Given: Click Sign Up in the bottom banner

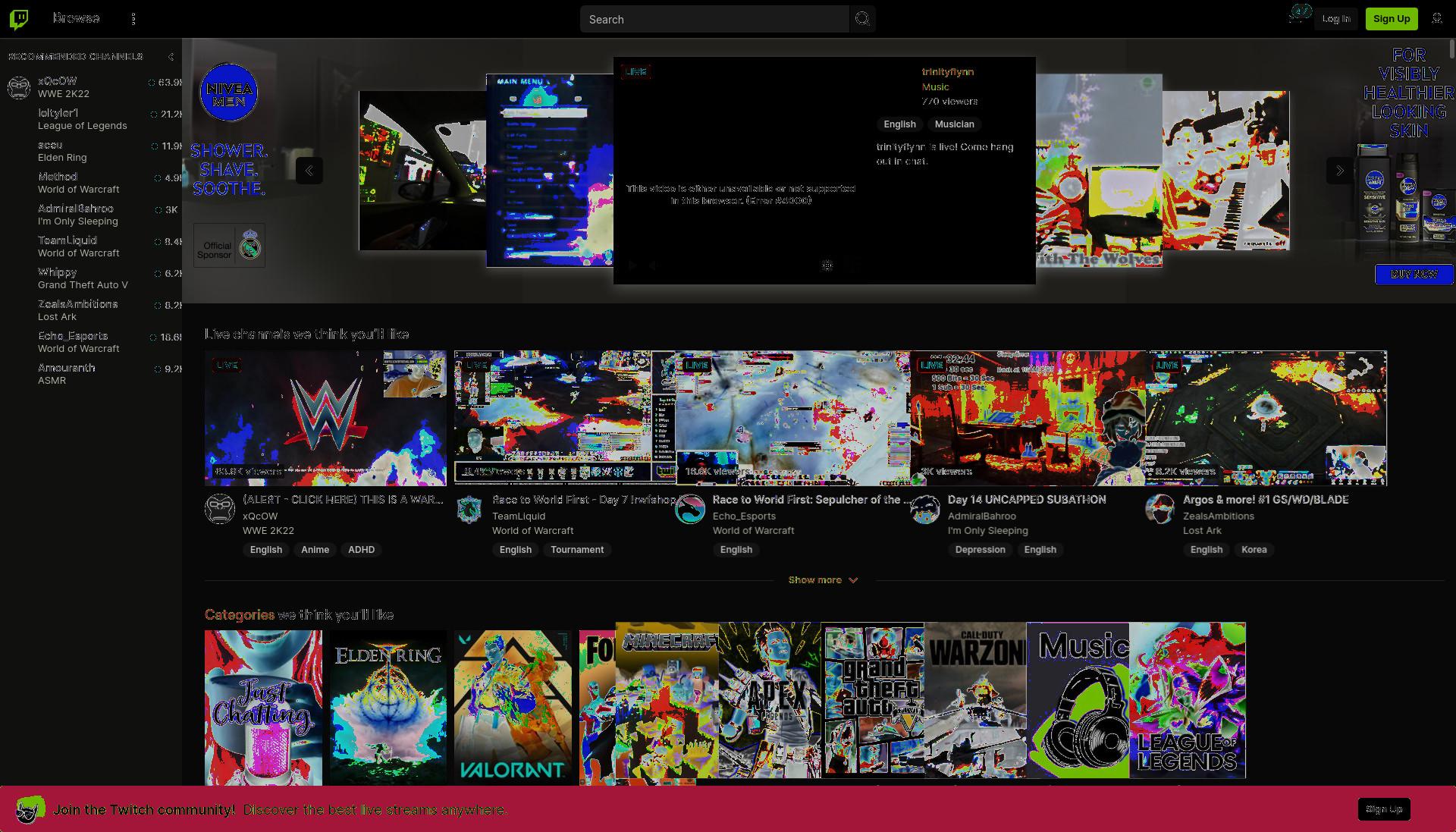Looking at the screenshot, I should pos(1384,809).
